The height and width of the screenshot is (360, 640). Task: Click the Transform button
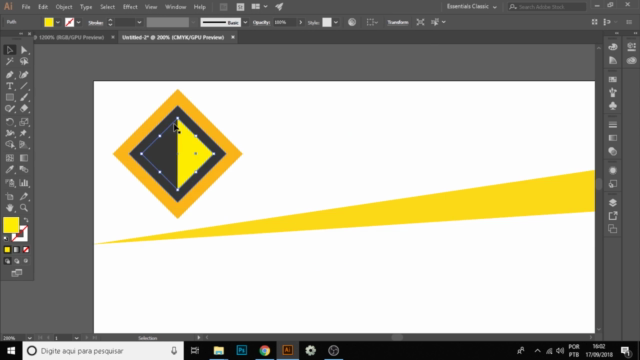(398, 22)
